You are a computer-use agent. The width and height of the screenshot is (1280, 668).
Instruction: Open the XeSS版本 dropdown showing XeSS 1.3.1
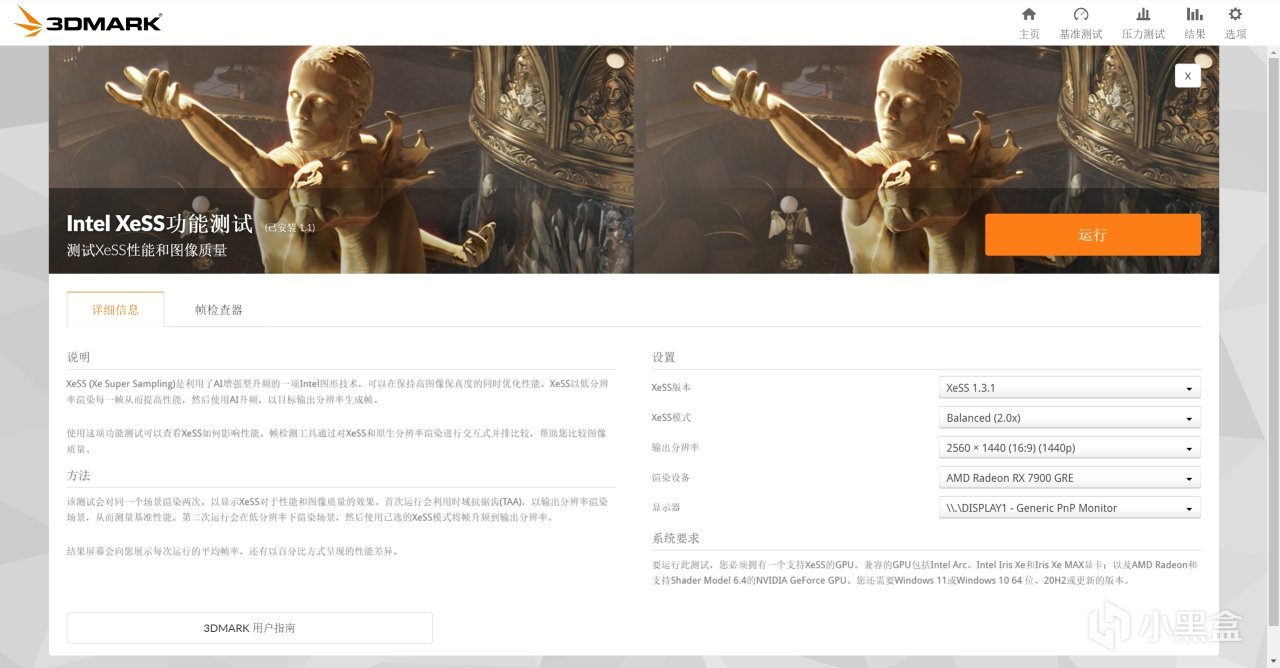point(1070,388)
